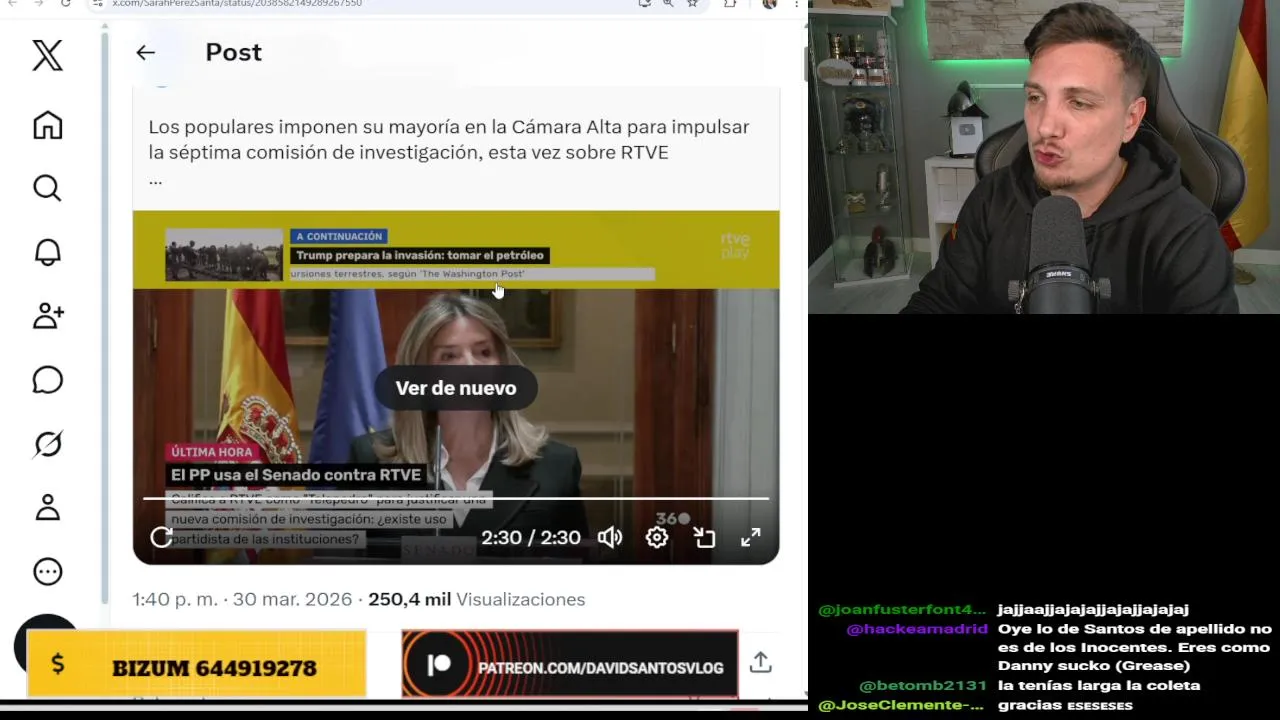Image resolution: width=1280 pixels, height=720 pixels.
Task: Open the browser extensions puzzle icon
Action: click(730, 4)
